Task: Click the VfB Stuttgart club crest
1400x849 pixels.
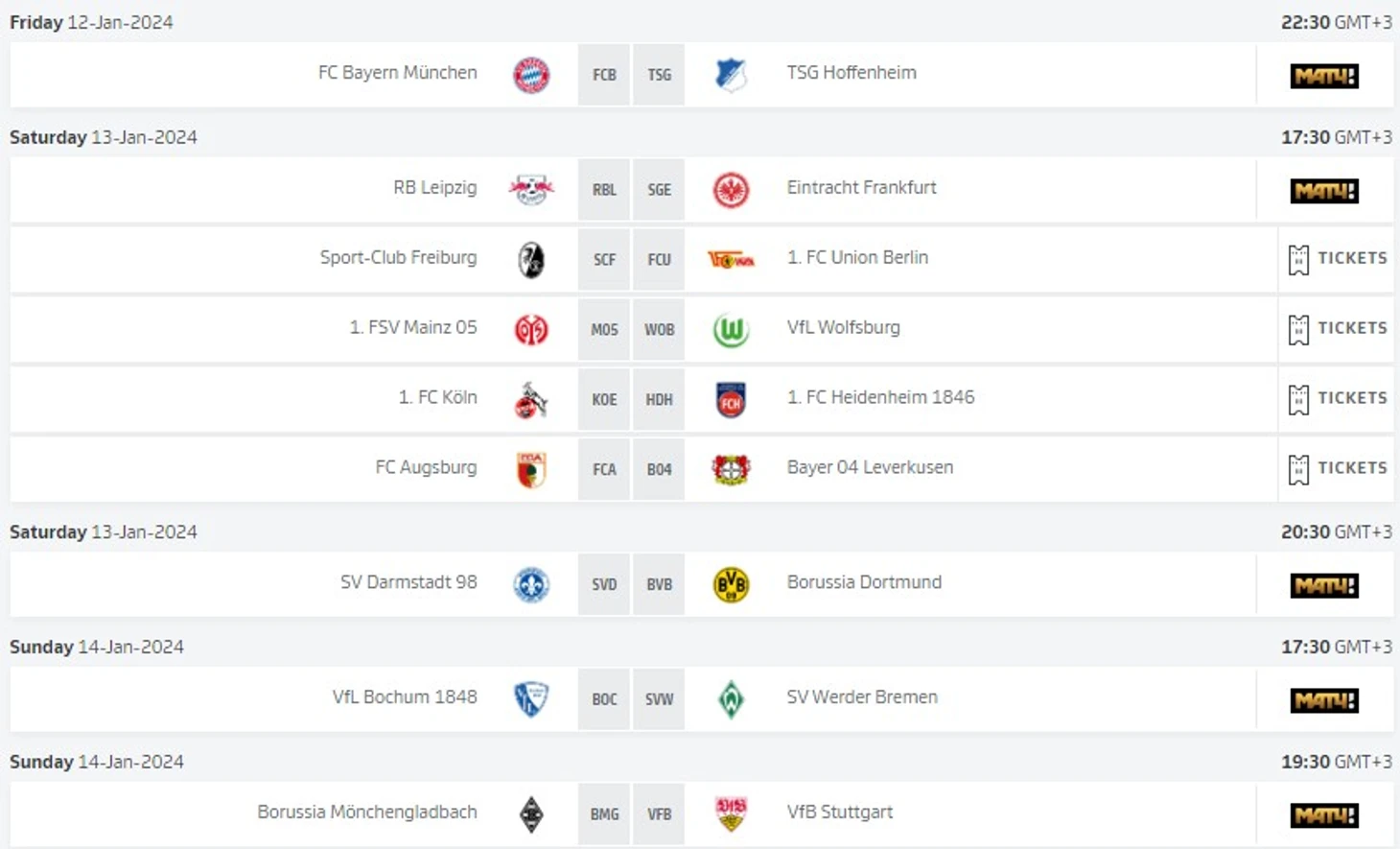Action: [x=731, y=814]
